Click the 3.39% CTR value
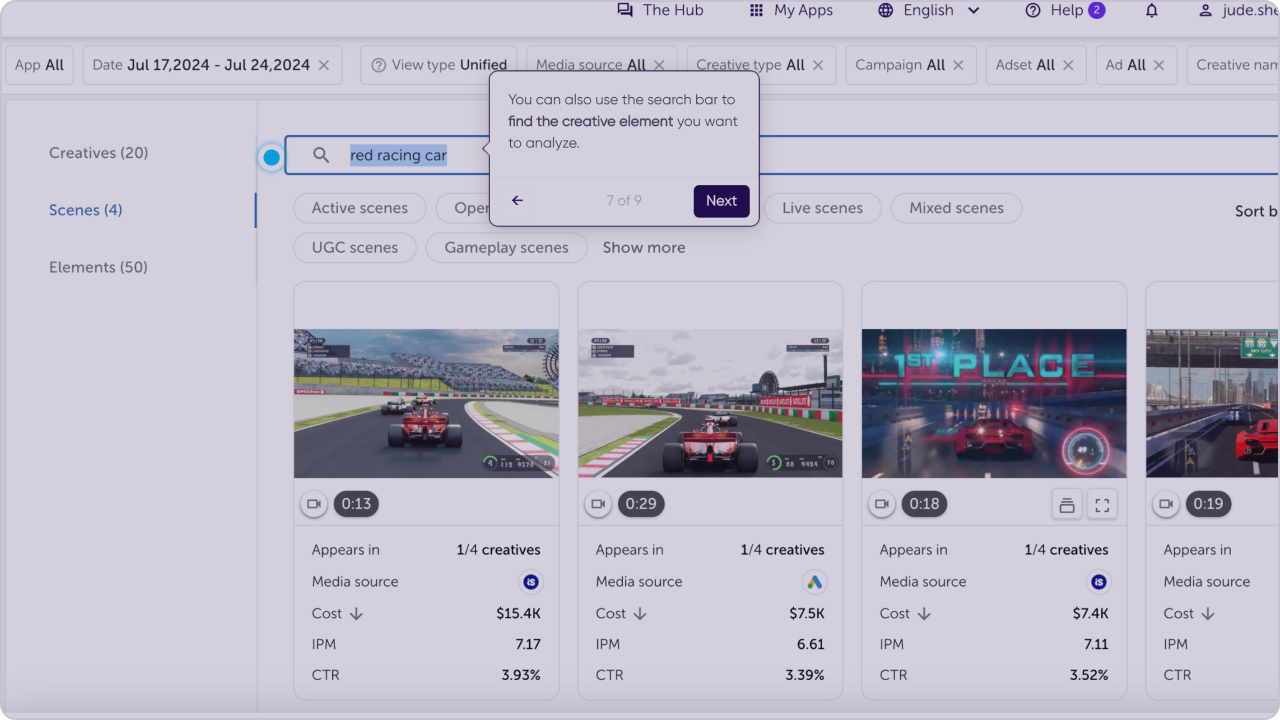The image size is (1280, 720). (805, 676)
